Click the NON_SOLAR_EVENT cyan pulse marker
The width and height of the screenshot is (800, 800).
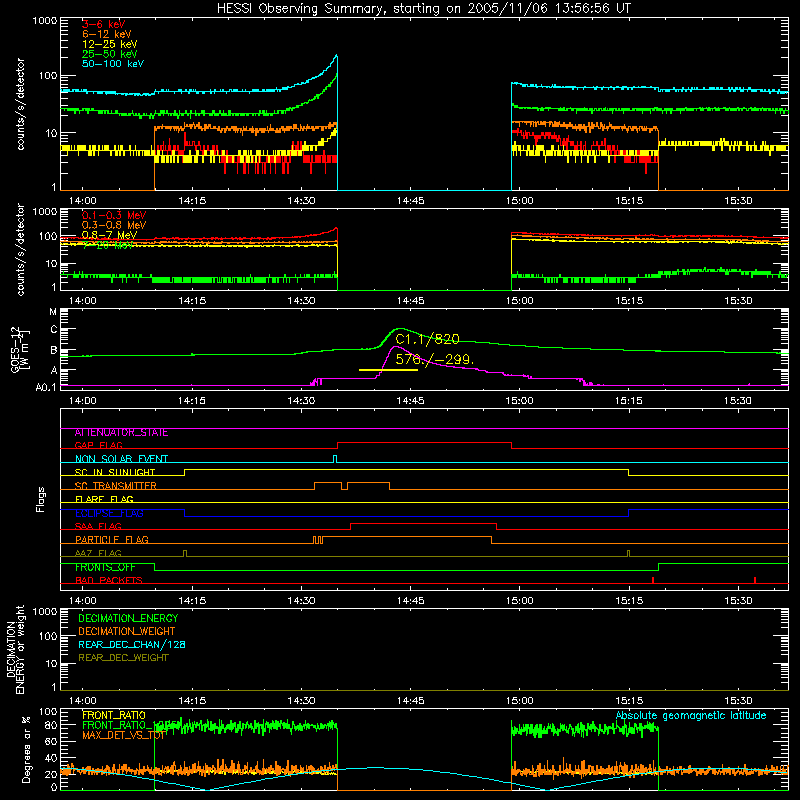335,459
